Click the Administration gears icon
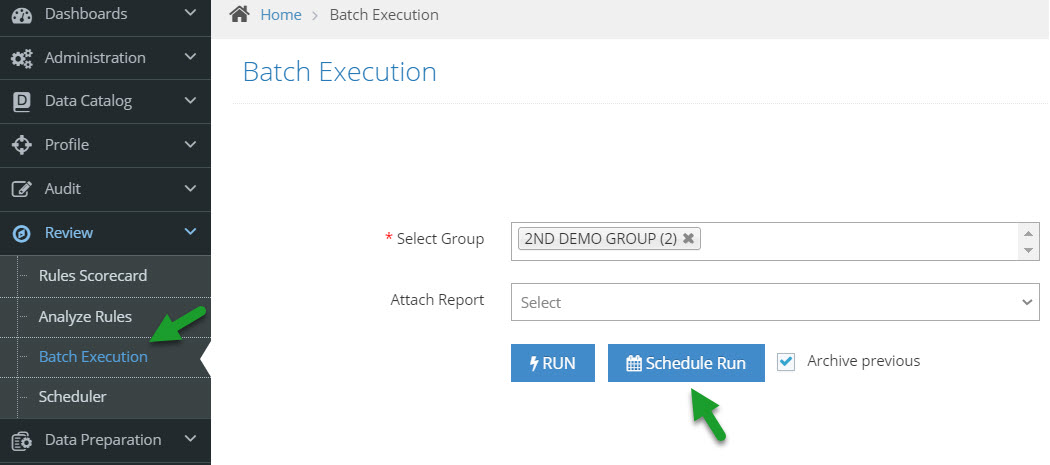1050x465 pixels. point(22,58)
